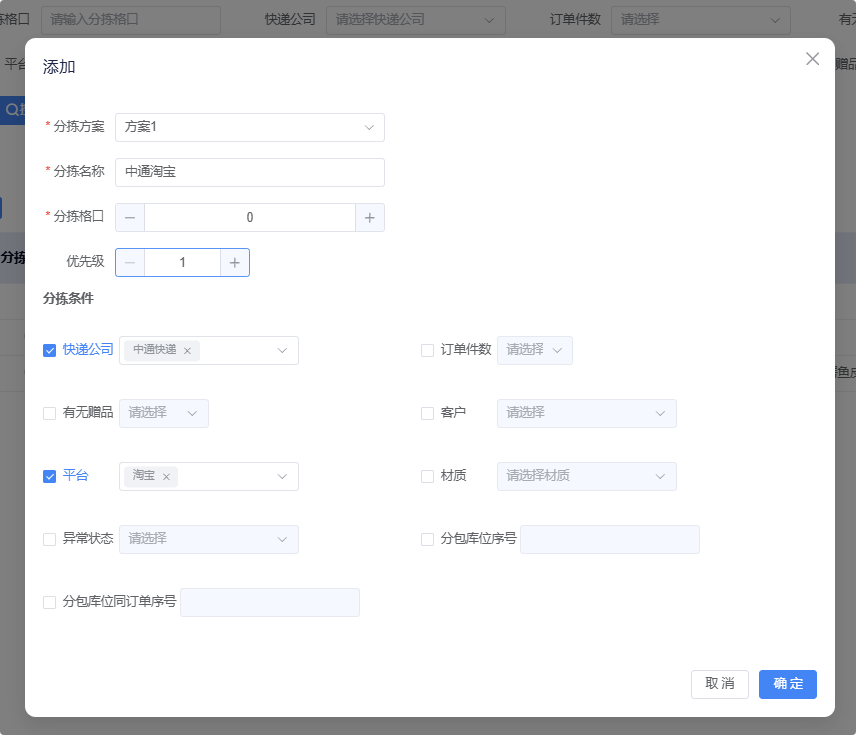Screen dimensions: 856x735
Task: Decrease 优先级 with the minus icon
Action: tap(130, 262)
